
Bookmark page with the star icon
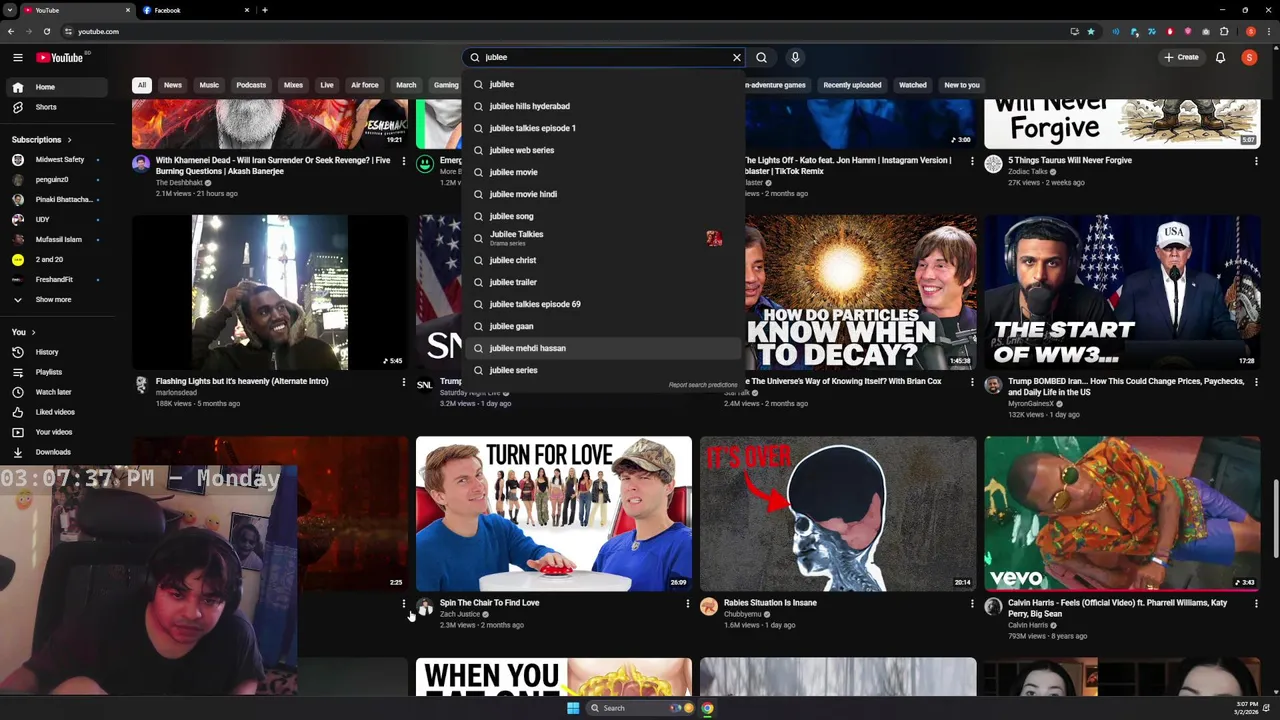click(1091, 32)
